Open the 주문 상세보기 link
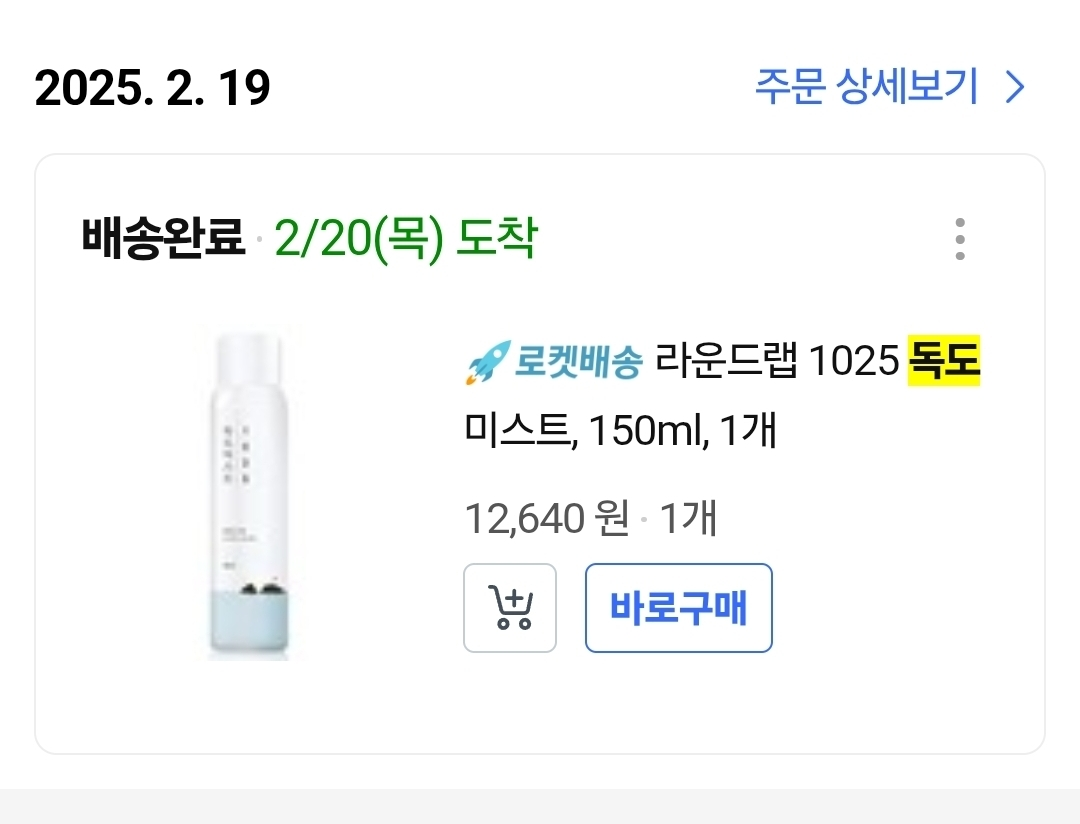The image size is (1080, 824). tap(866, 88)
